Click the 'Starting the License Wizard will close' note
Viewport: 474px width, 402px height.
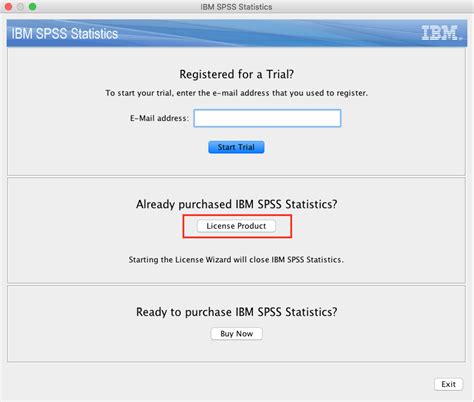point(236,260)
